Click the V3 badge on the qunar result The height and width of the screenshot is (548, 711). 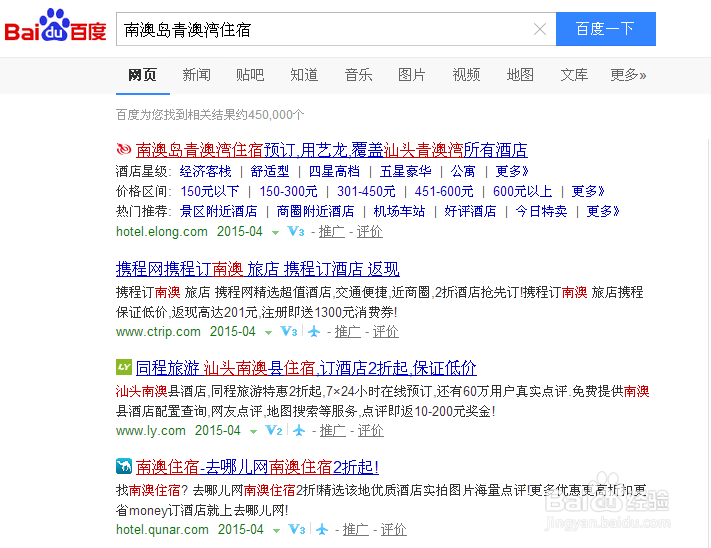[x=297, y=529]
